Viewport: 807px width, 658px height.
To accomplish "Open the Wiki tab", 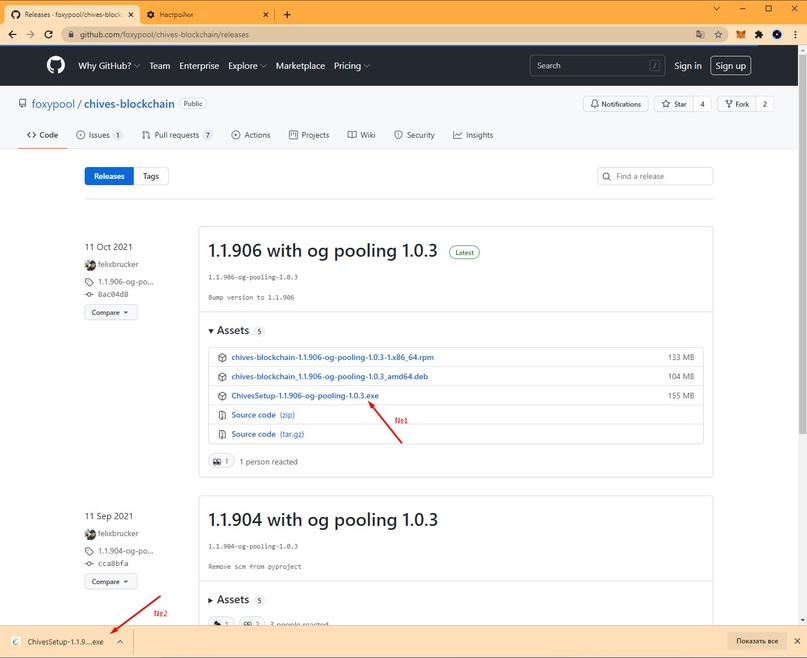I will coord(361,135).
